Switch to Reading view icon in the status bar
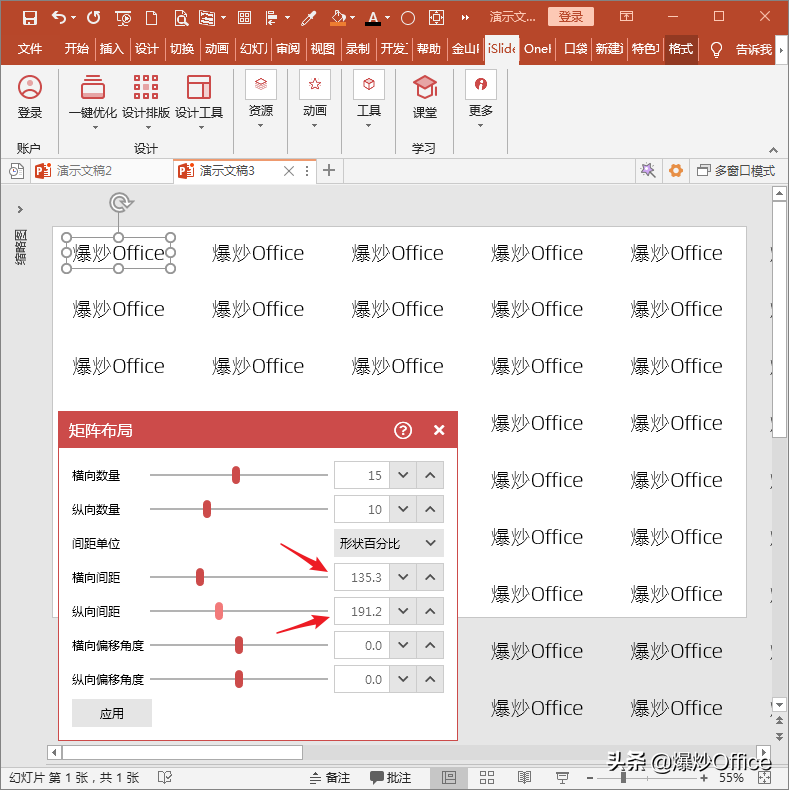The width and height of the screenshot is (789, 790). 524,777
